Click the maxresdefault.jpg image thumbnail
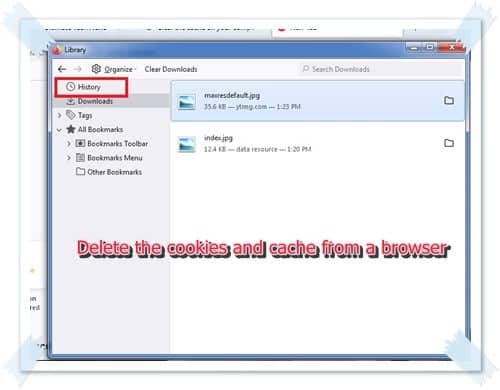Screen dimensions: 500x390 (x=186, y=102)
